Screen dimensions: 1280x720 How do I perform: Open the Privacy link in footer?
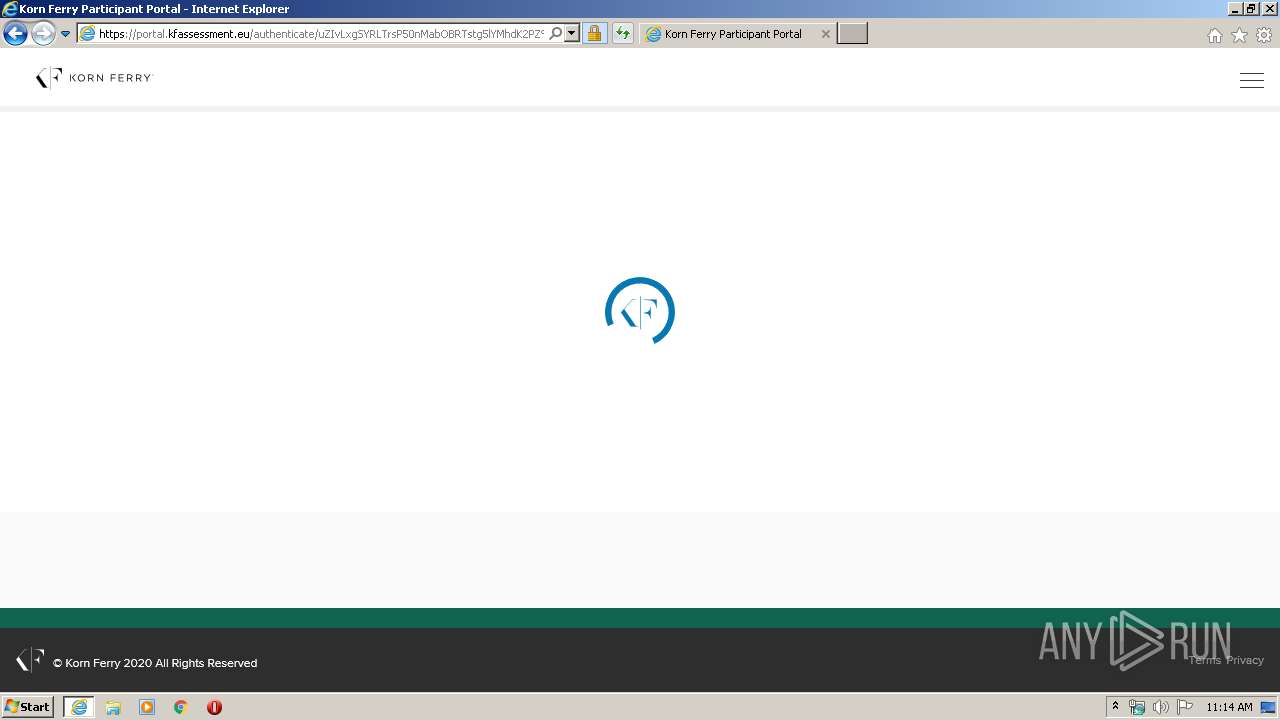[1245, 660]
